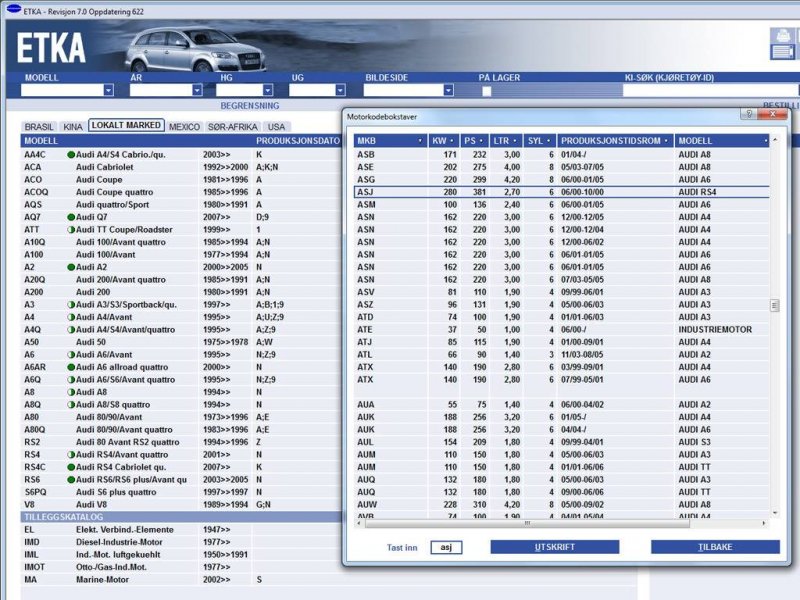This screenshot has height=600, width=800.
Task: Click the green dot beside Audi A2
Action: point(71,267)
